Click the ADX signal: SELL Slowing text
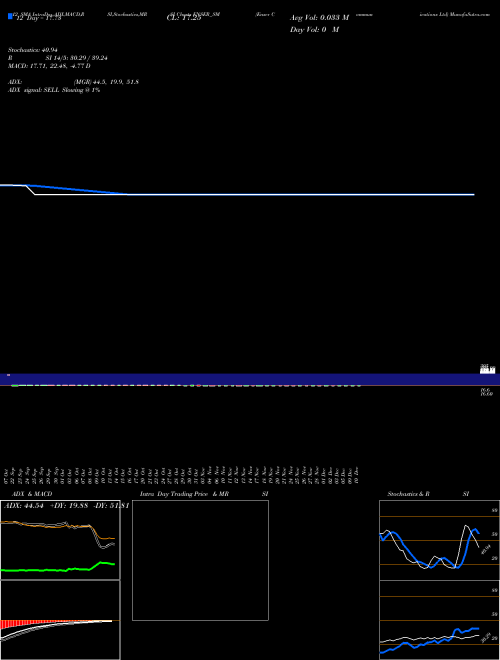 (54, 90)
